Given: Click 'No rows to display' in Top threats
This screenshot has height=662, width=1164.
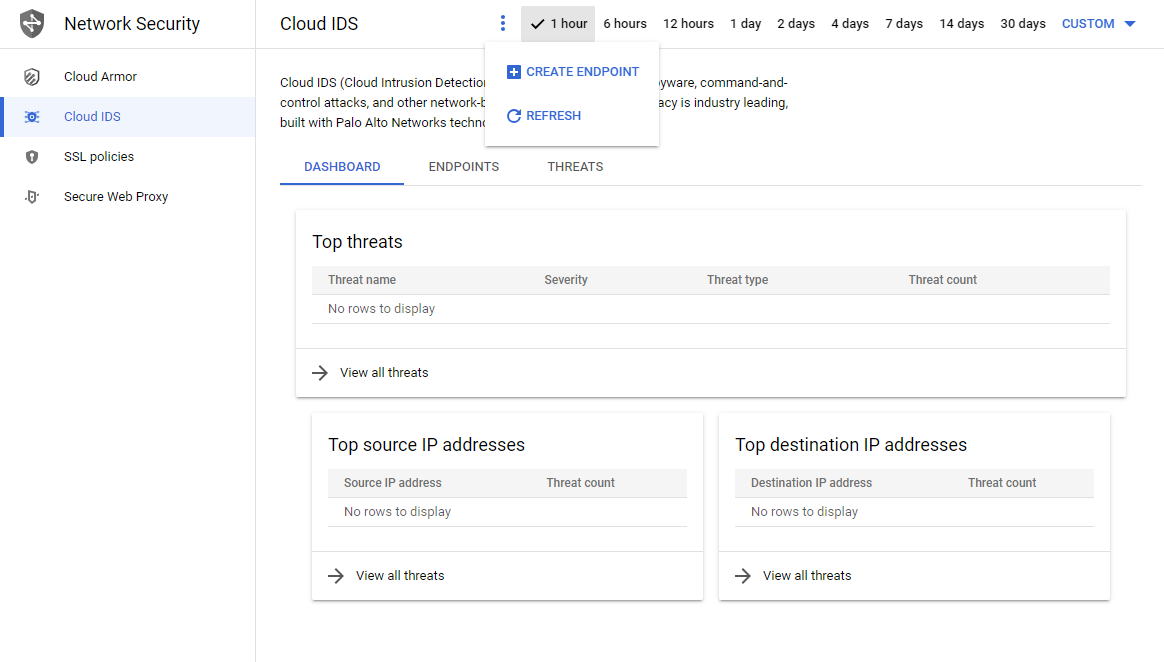Looking at the screenshot, I should [x=382, y=309].
